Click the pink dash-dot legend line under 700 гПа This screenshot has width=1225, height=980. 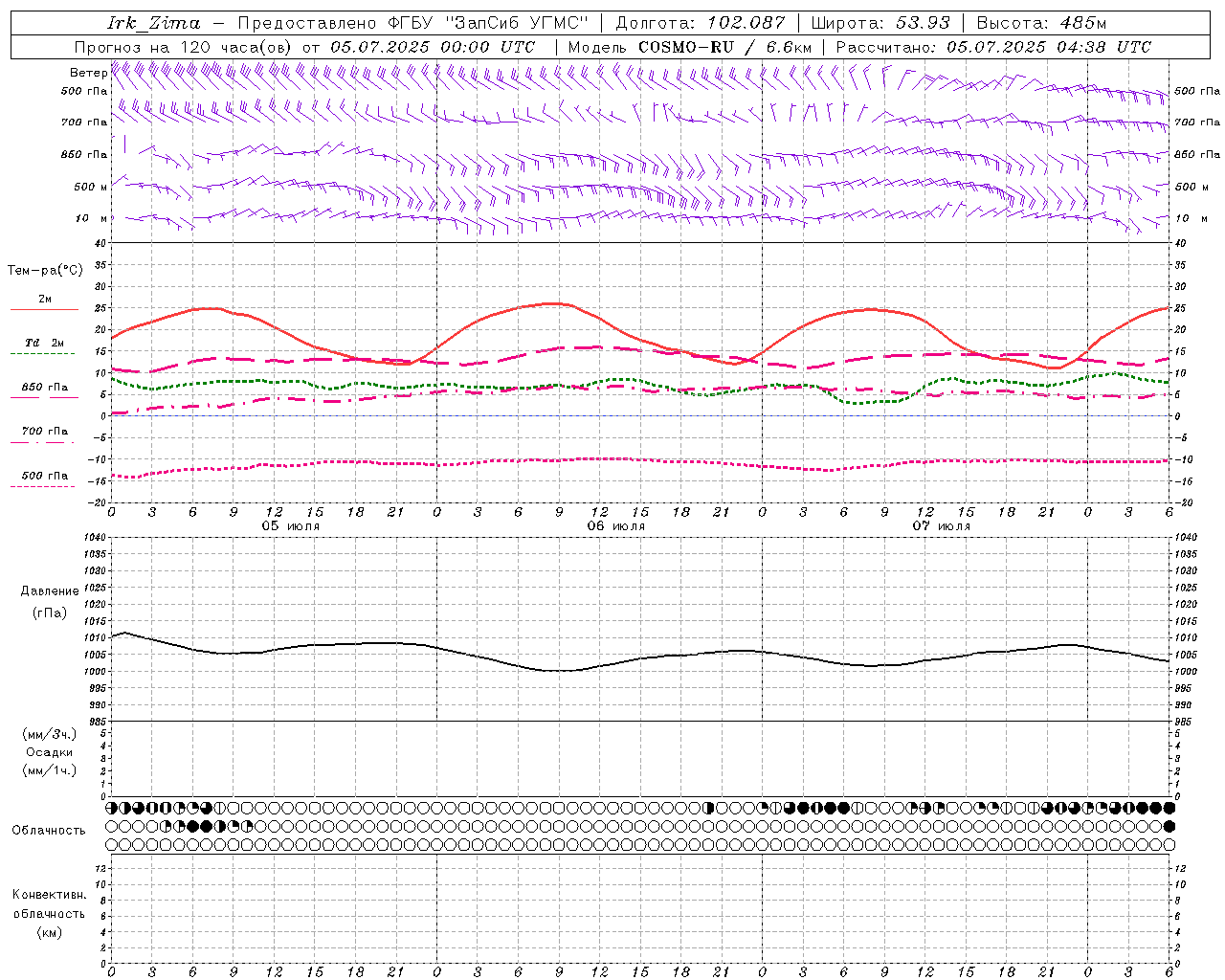coord(42,442)
